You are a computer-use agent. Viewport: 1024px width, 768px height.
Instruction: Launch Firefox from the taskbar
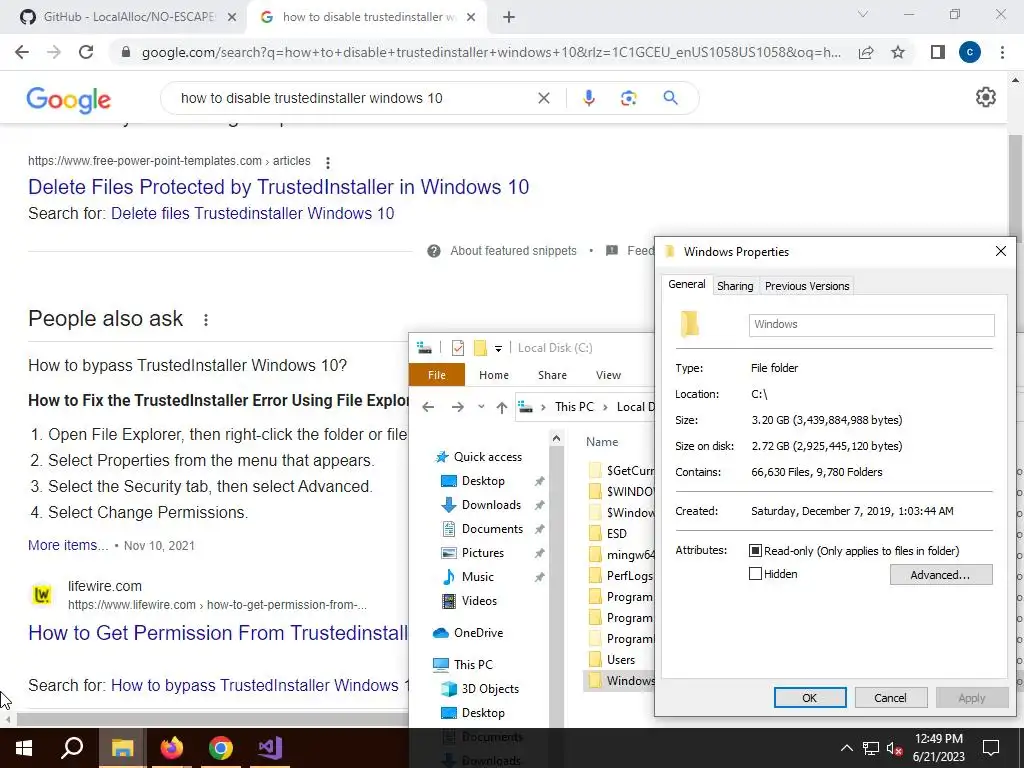click(x=172, y=748)
